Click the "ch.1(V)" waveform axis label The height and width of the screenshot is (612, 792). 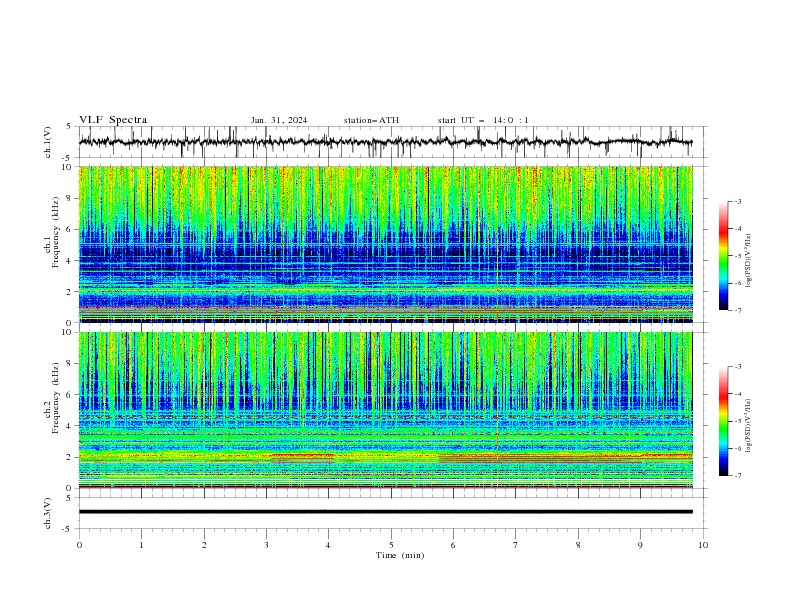point(48,142)
